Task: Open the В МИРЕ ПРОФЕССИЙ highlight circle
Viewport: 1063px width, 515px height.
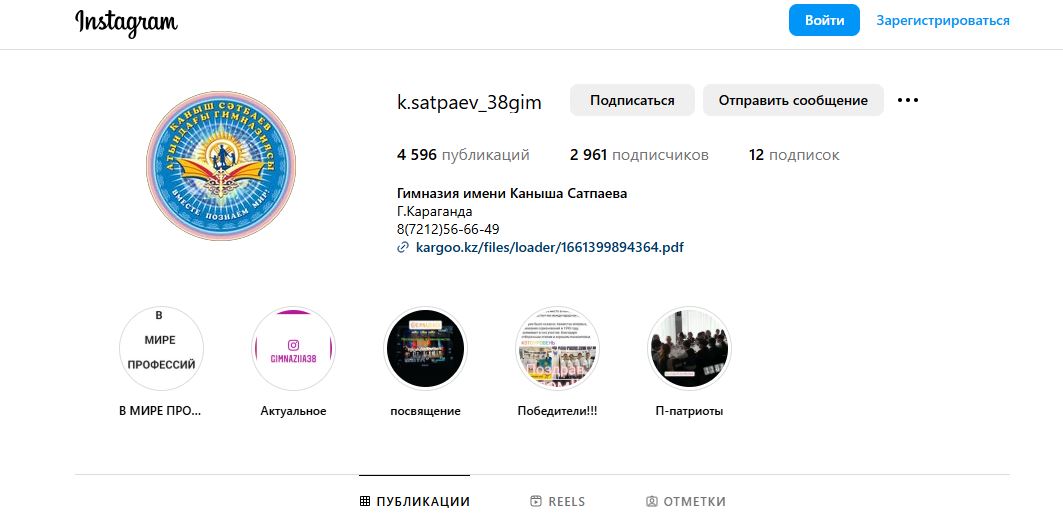Action: [161, 348]
